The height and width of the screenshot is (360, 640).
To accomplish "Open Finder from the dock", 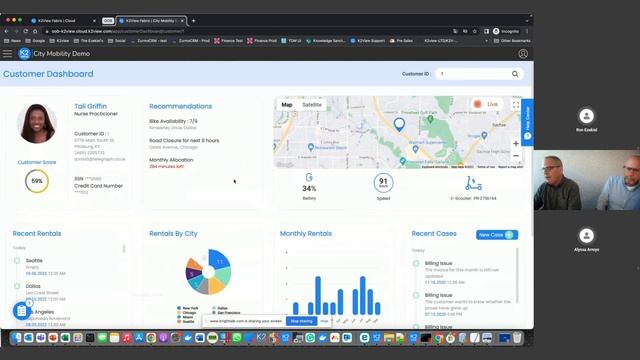I will [16, 338].
